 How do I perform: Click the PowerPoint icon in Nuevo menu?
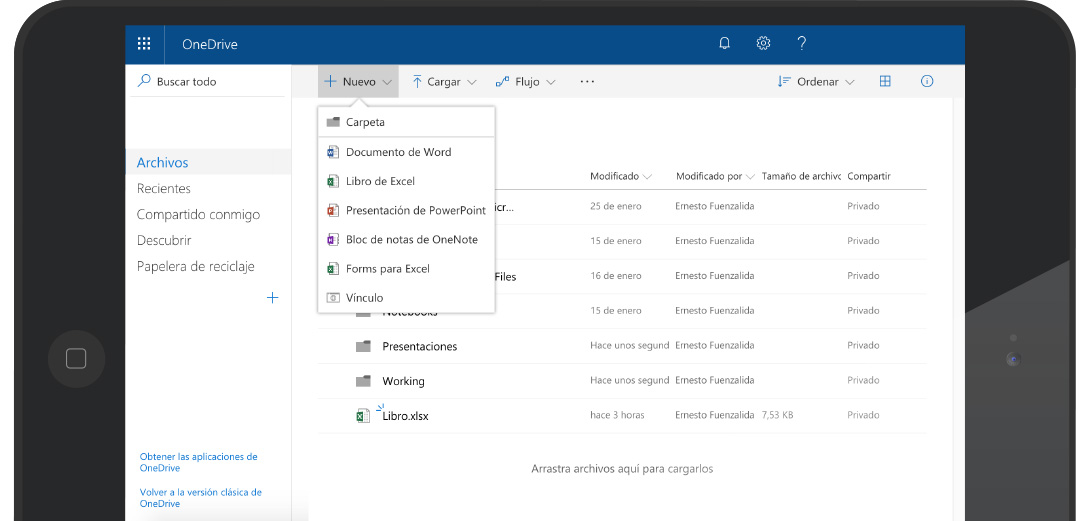333,210
